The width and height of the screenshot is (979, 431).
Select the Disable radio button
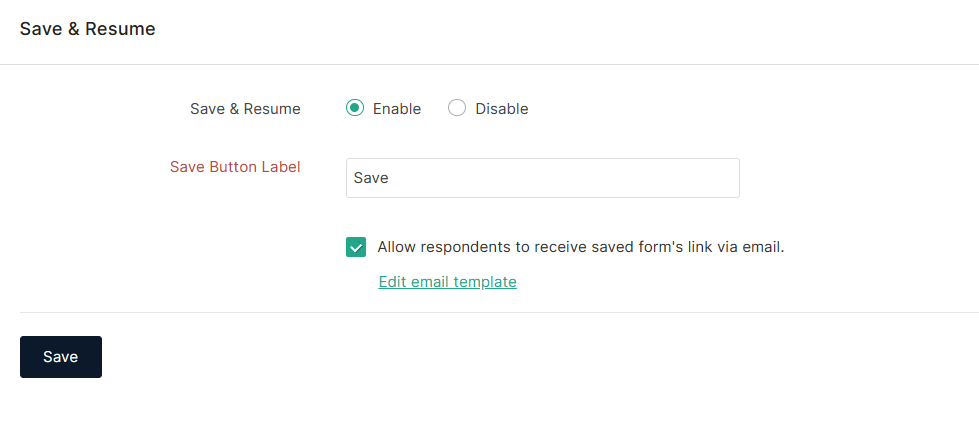coord(457,108)
